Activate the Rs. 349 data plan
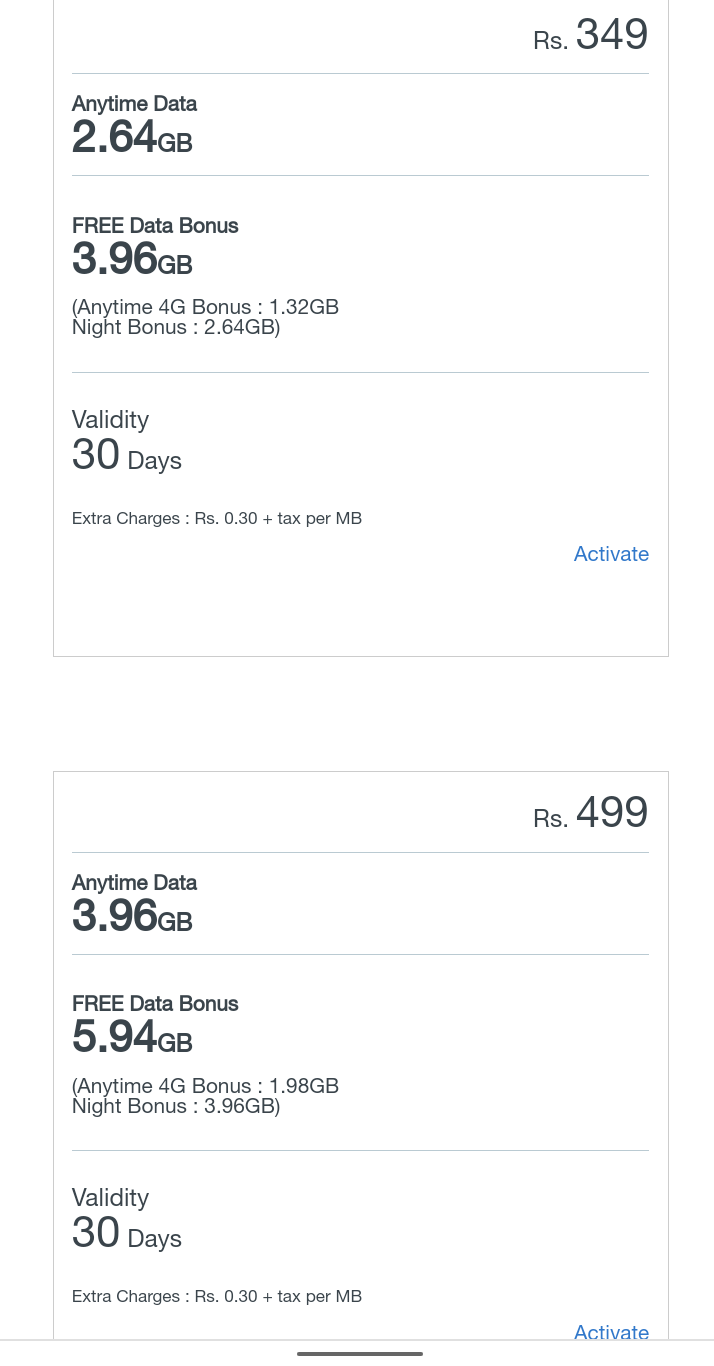714x1366 pixels. click(x=611, y=554)
